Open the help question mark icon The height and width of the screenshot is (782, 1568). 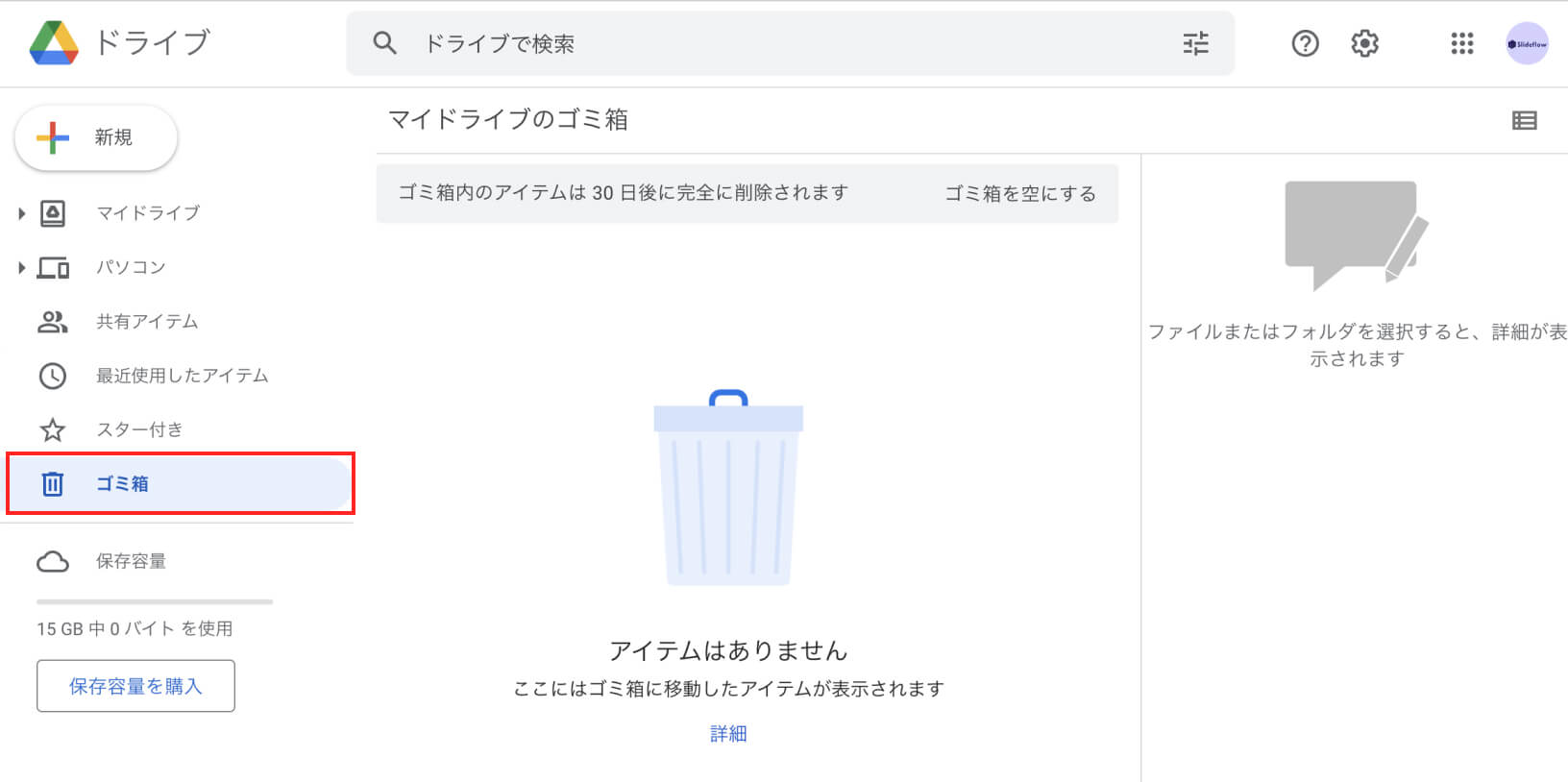(1305, 43)
